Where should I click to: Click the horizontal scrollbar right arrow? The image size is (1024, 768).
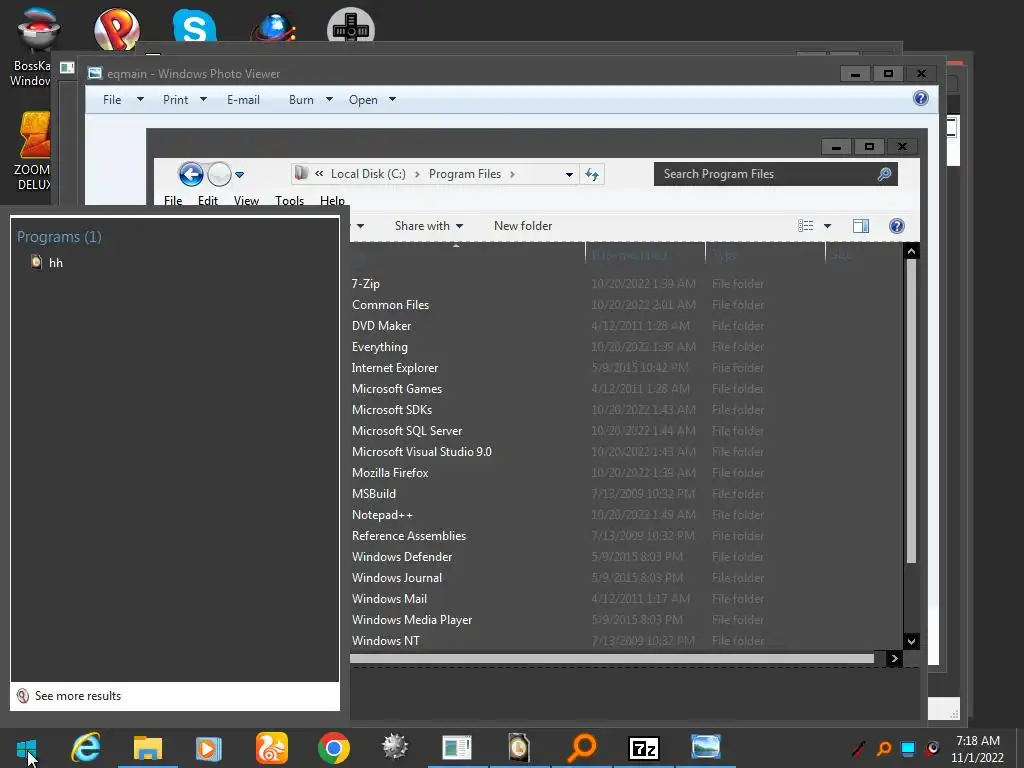pos(894,658)
